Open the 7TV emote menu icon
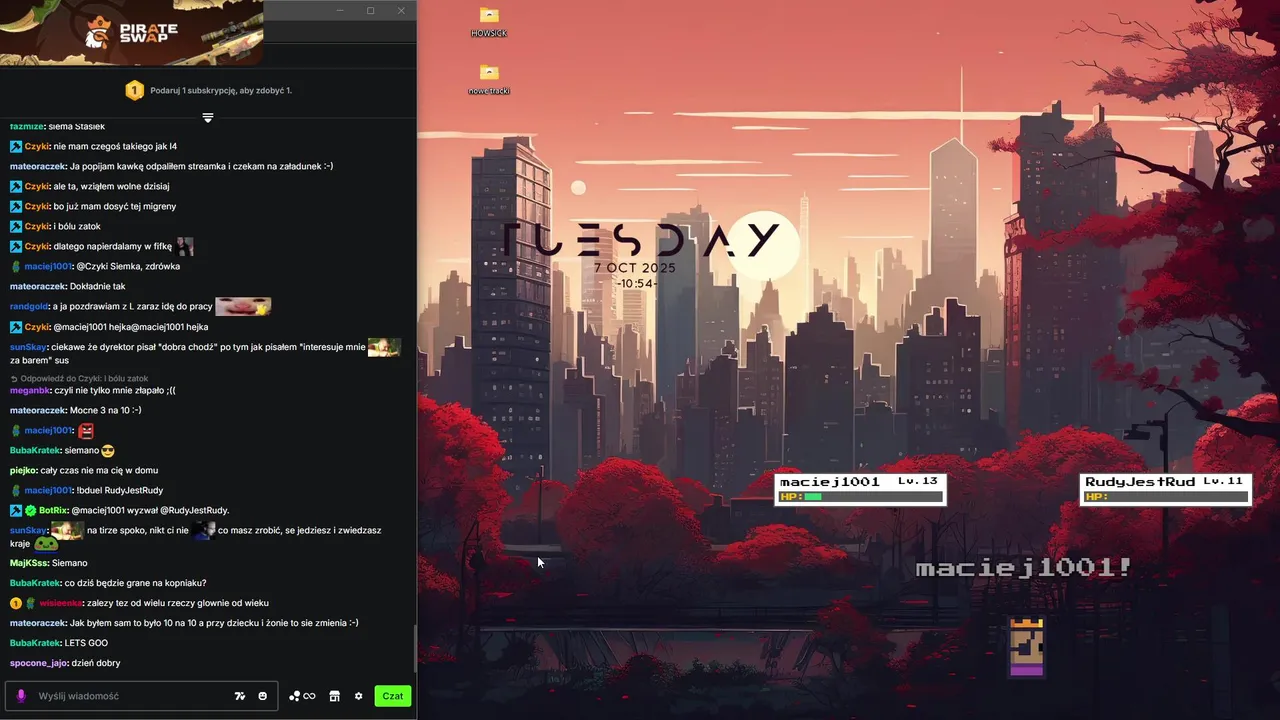The image size is (1280, 720). (x=240, y=696)
